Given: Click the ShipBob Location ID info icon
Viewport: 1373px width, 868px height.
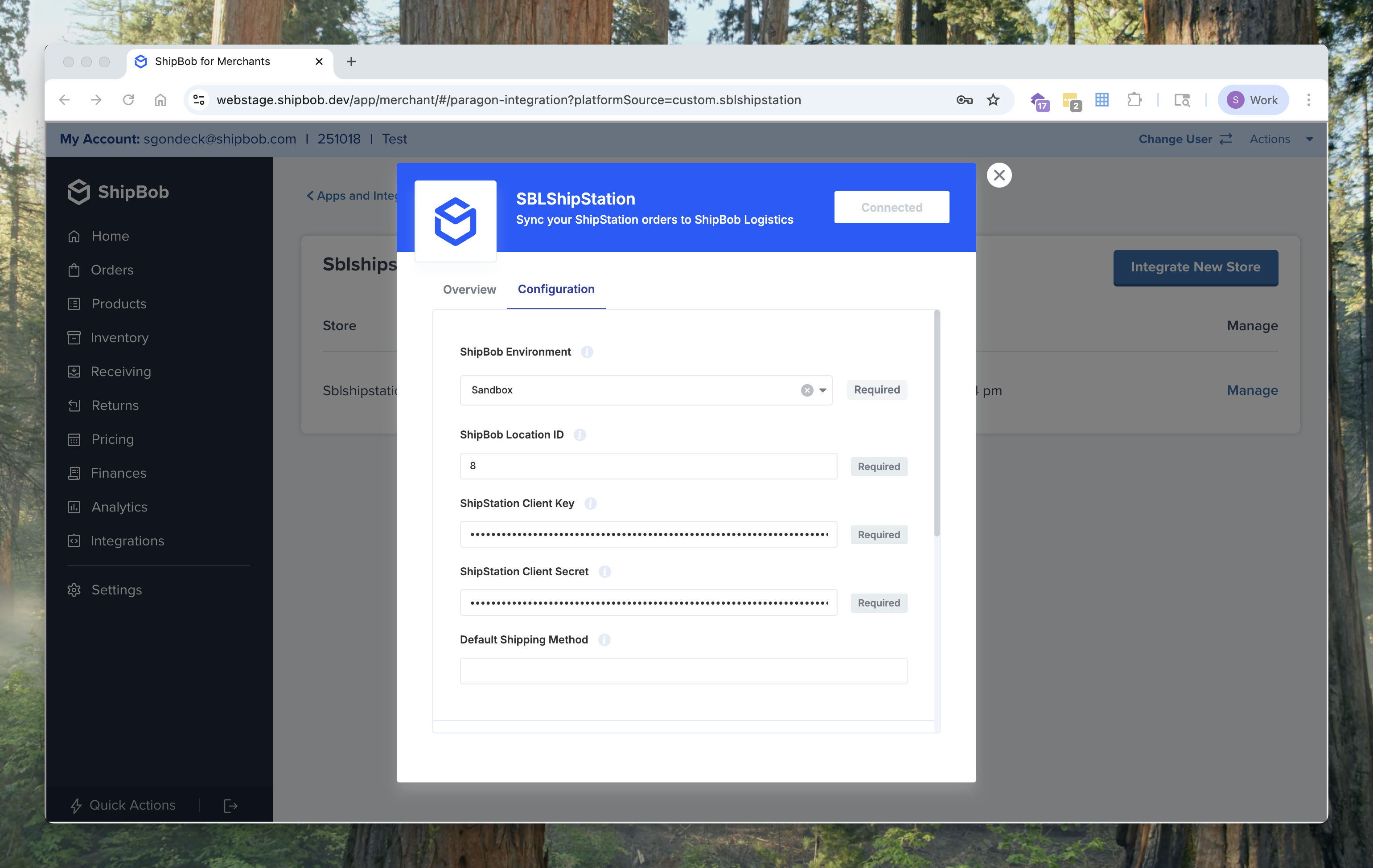Looking at the screenshot, I should [x=580, y=435].
